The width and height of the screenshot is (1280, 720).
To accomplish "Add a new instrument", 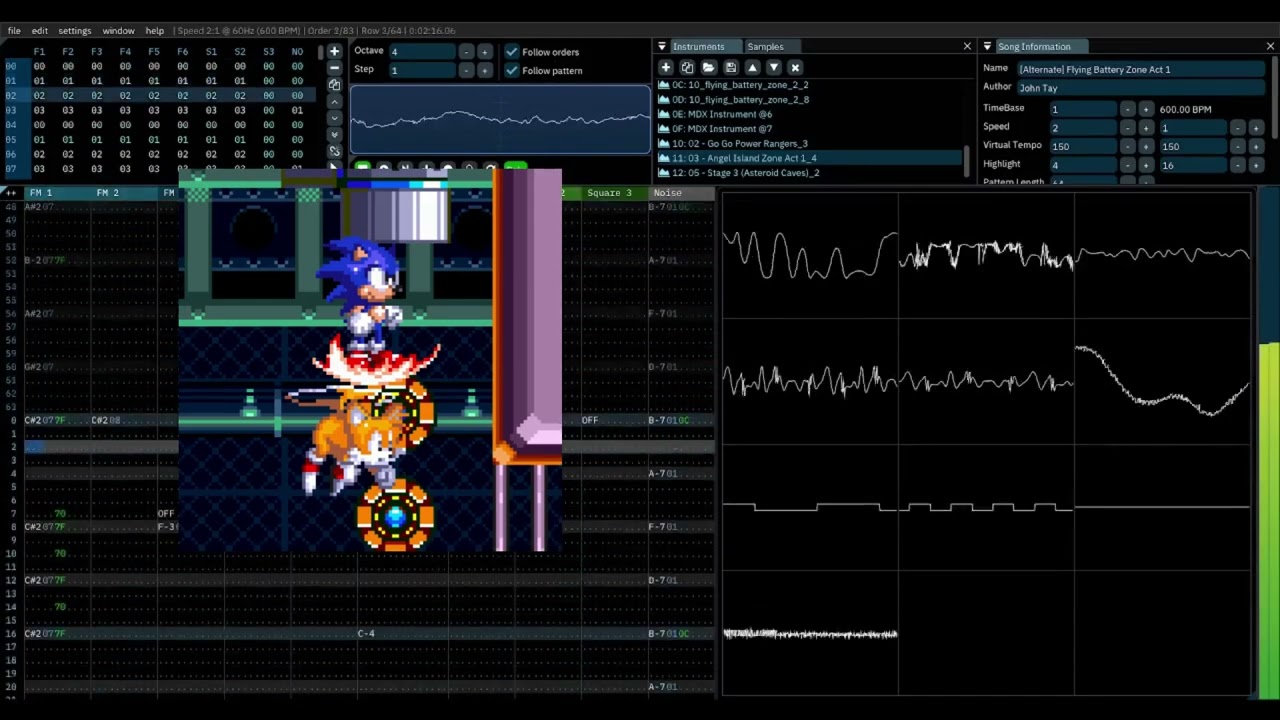I will (x=665, y=67).
